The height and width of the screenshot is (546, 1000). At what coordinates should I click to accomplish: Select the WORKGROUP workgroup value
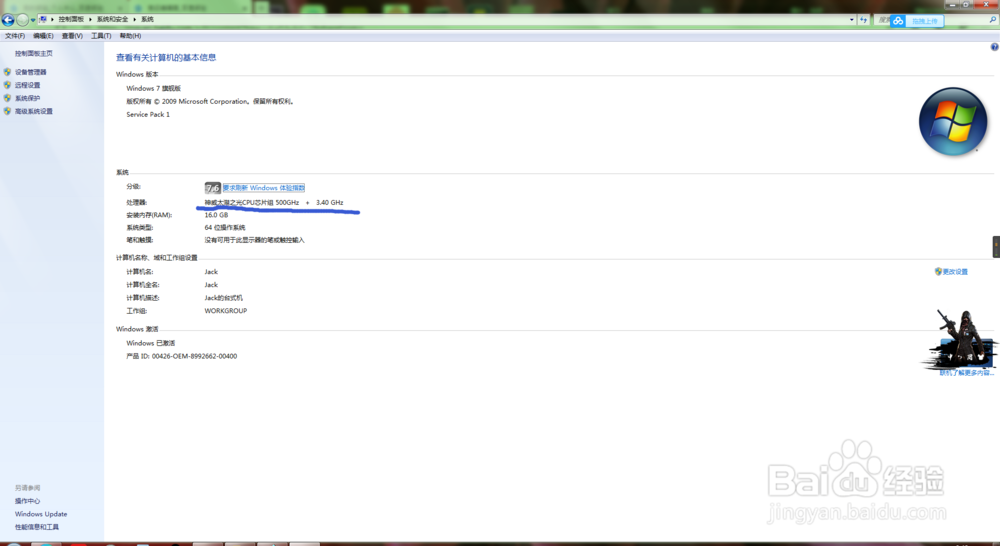226,311
